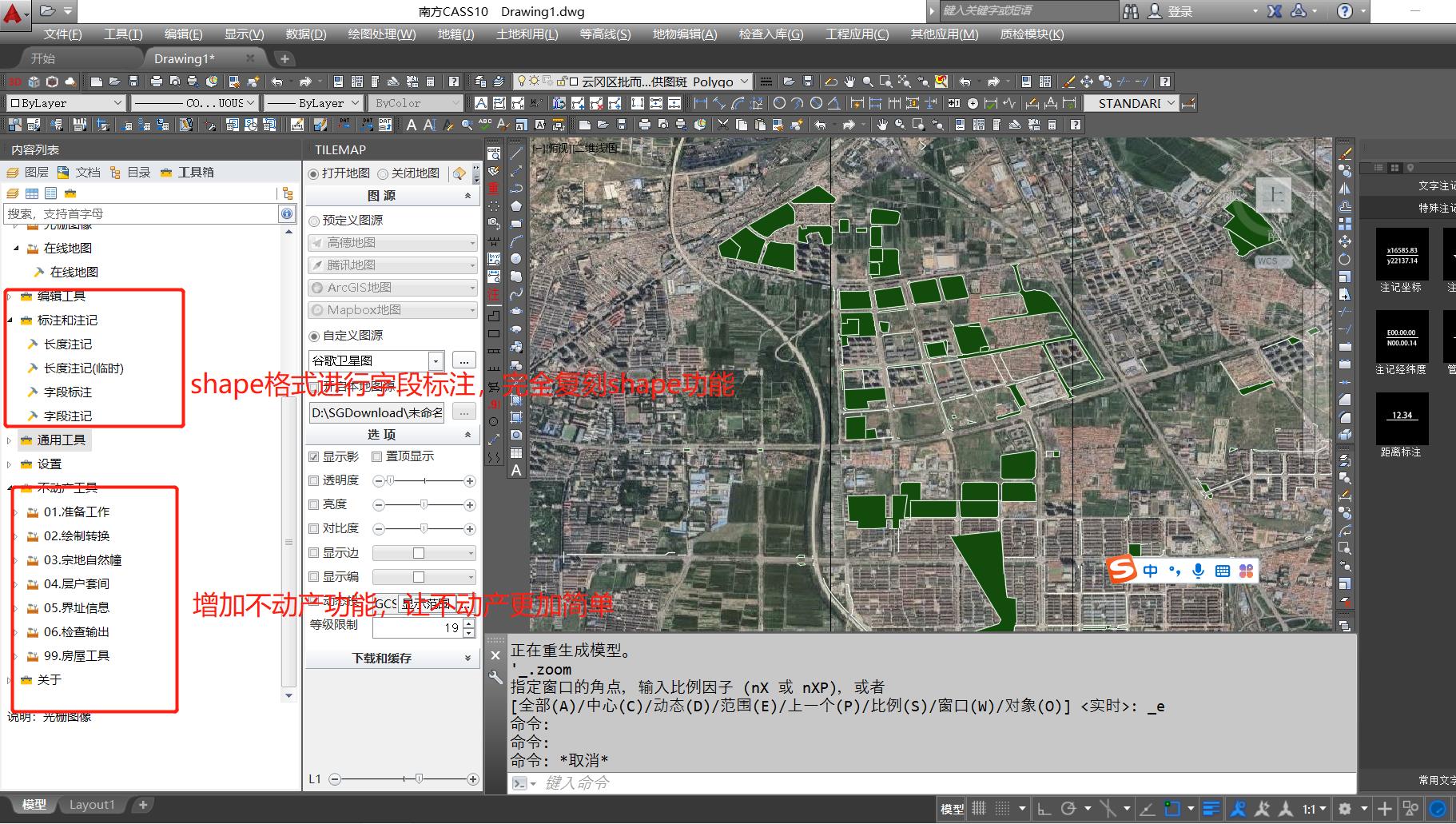Open the 文件(F) menu

pyautogui.click(x=62, y=34)
